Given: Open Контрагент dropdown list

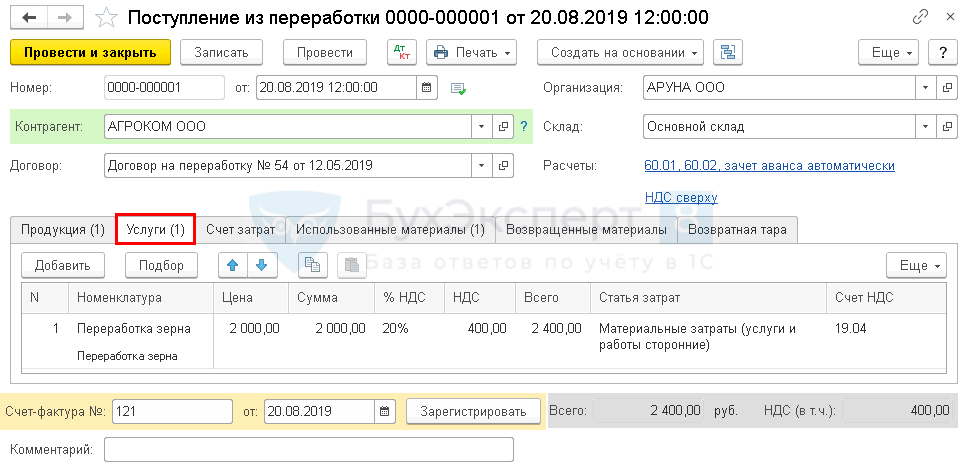Looking at the screenshot, I should pos(481,127).
